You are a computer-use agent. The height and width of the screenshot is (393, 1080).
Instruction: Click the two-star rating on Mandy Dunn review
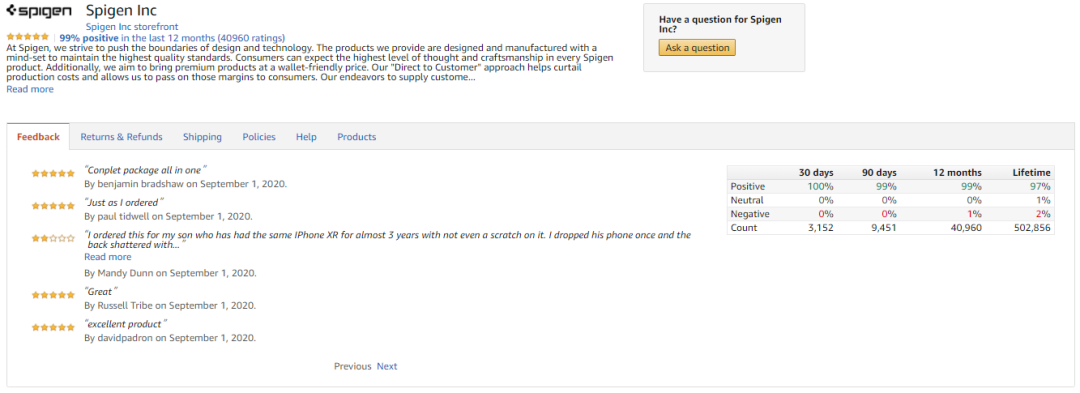tap(53, 238)
